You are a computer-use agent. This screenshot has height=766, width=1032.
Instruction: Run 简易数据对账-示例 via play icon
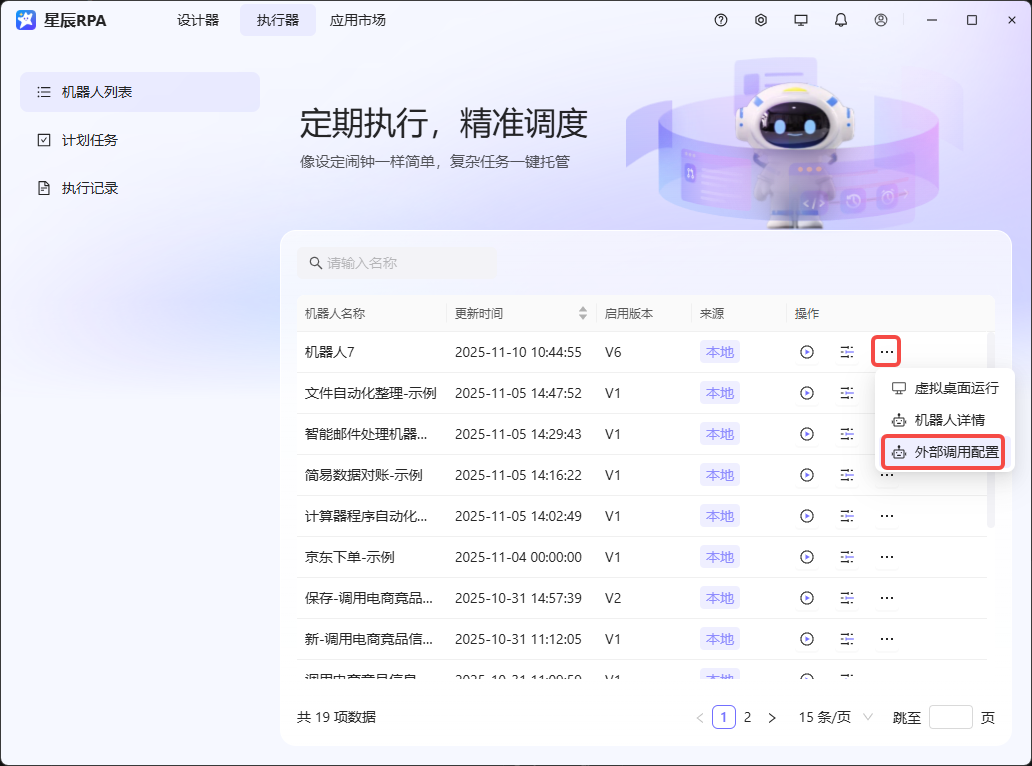coord(807,475)
